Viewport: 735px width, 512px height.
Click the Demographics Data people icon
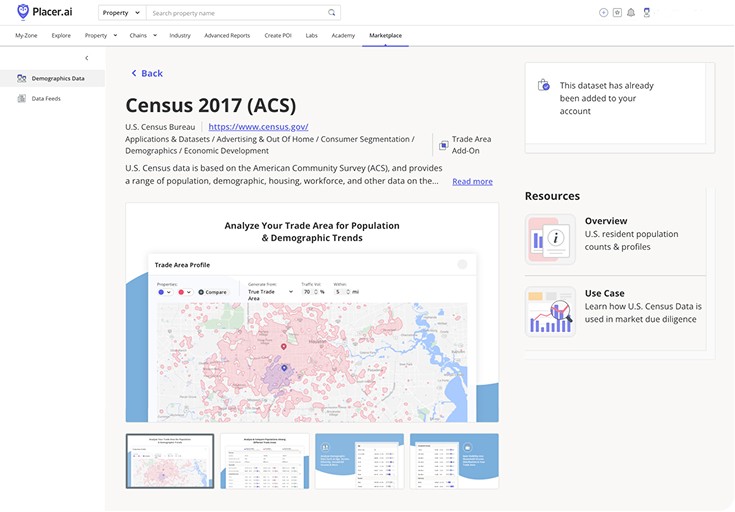click(x=22, y=78)
